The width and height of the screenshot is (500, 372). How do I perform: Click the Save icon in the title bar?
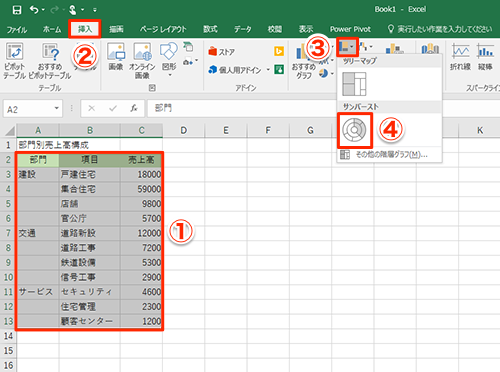click(x=17, y=10)
